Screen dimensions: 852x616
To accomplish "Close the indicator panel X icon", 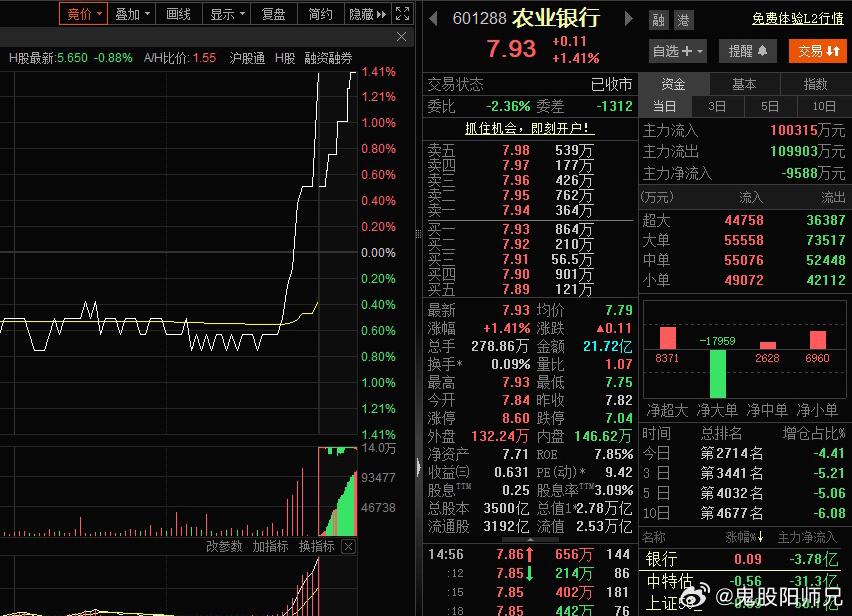I will 349,546.
